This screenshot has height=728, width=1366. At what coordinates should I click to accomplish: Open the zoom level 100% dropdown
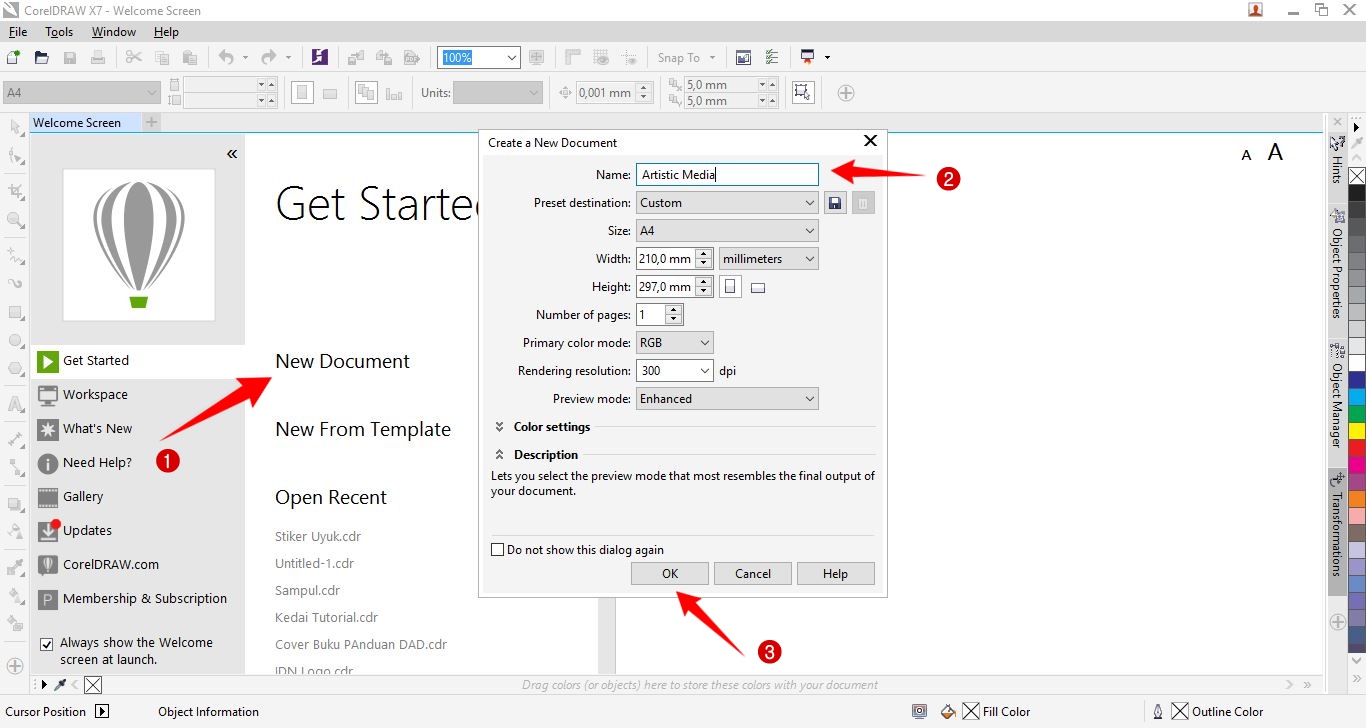512,58
